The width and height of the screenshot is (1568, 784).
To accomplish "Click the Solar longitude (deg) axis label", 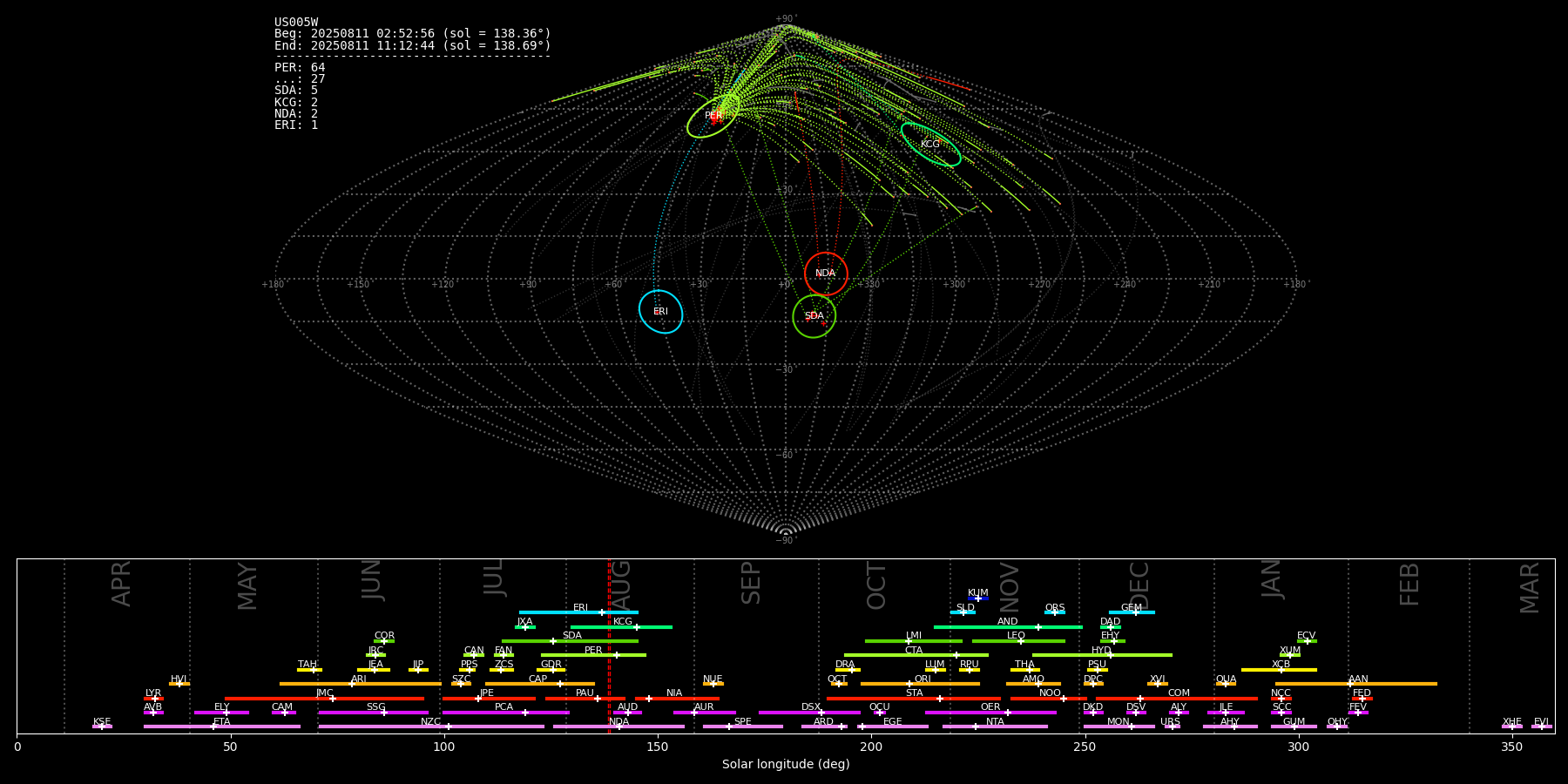I will [786, 764].
